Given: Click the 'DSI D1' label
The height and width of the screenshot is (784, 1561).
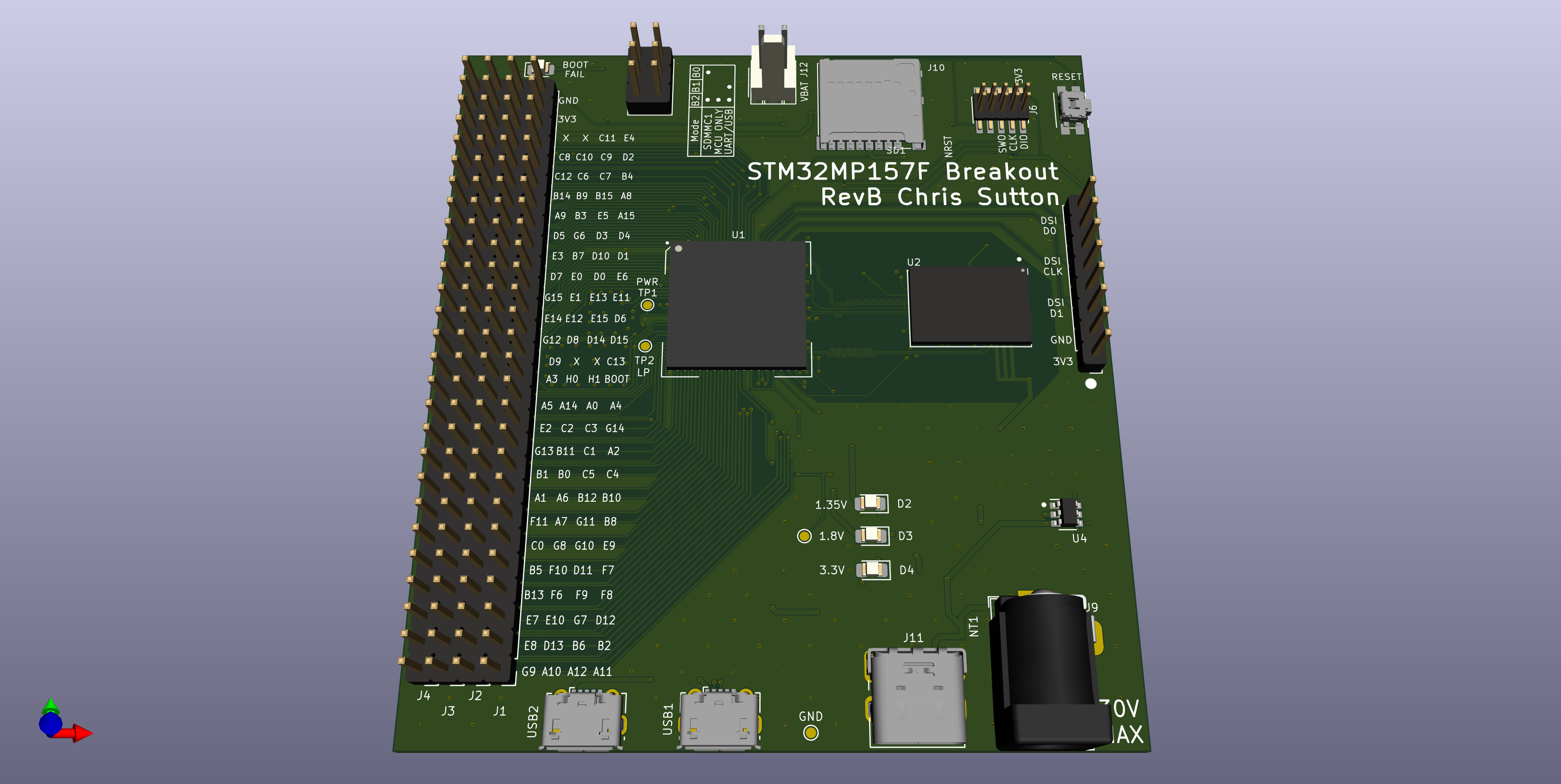Looking at the screenshot, I should (x=1055, y=308).
